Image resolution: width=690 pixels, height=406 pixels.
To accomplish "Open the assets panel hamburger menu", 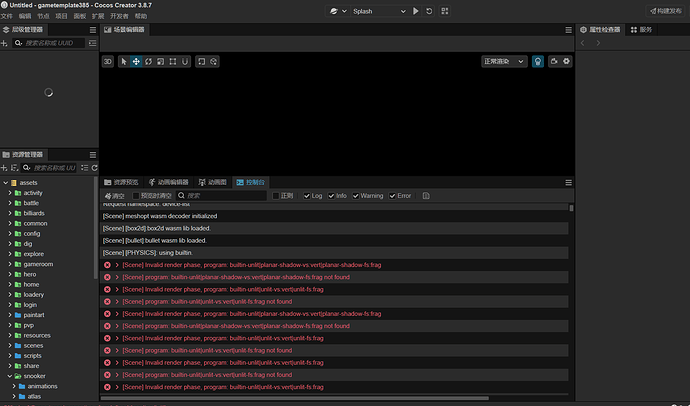I will (x=93, y=155).
